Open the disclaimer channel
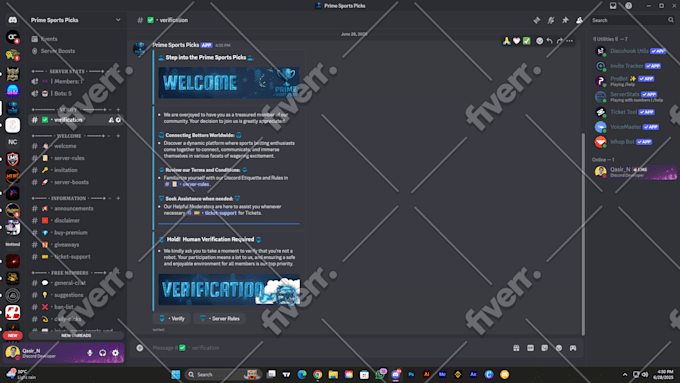The height and width of the screenshot is (383, 680). click(76, 221)
